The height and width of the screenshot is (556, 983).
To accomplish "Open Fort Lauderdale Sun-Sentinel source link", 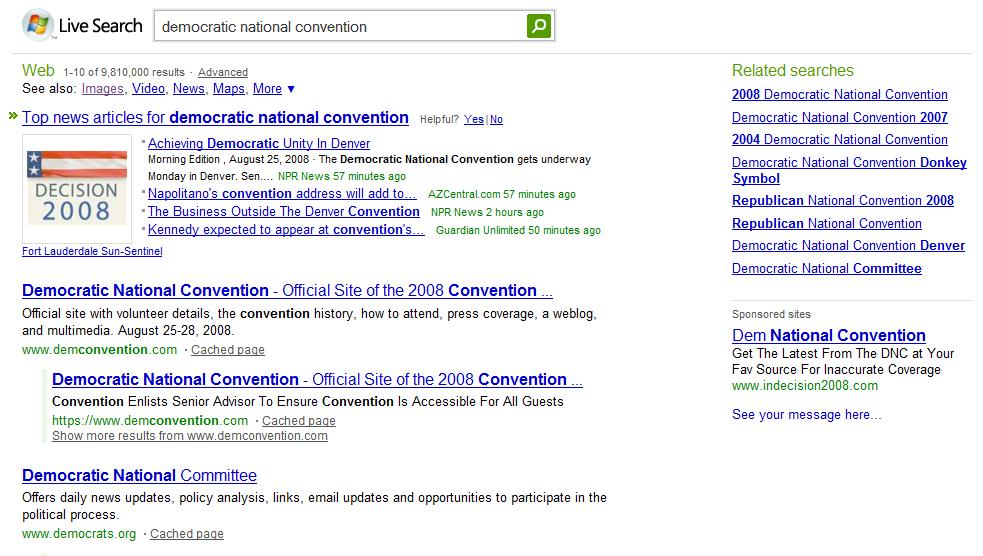I will pos(92,251).
